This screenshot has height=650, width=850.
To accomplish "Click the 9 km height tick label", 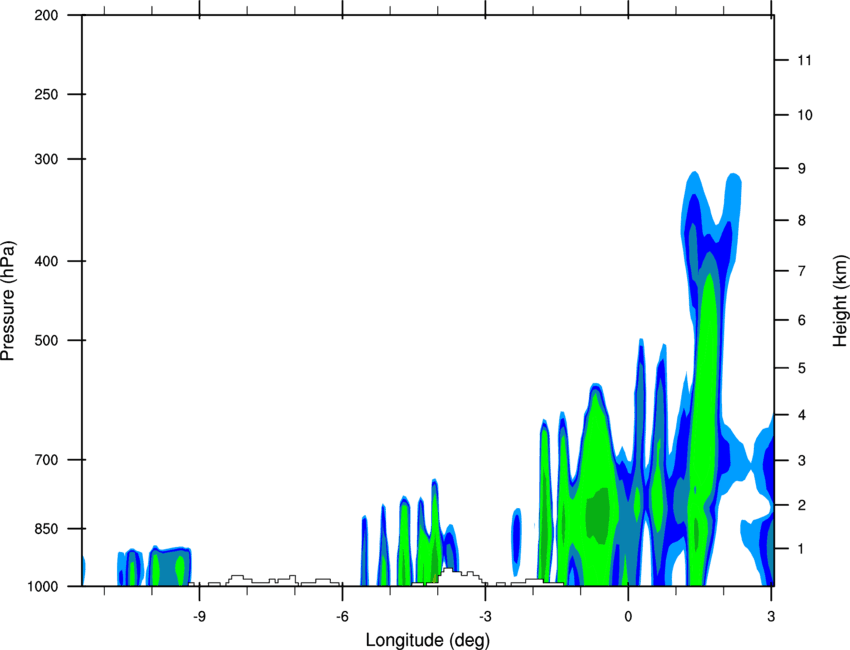I will click(802, 169).
